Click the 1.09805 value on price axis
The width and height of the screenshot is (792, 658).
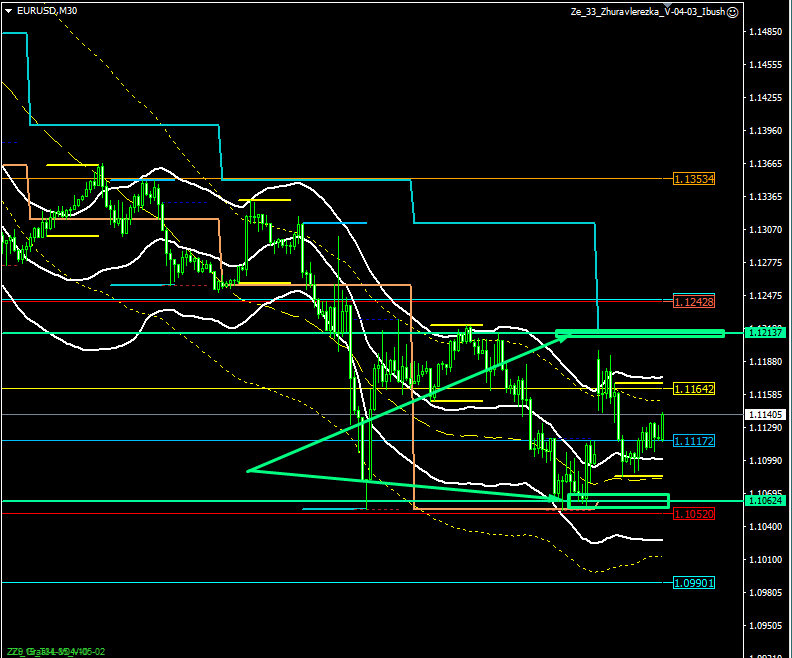pos(765,592)
